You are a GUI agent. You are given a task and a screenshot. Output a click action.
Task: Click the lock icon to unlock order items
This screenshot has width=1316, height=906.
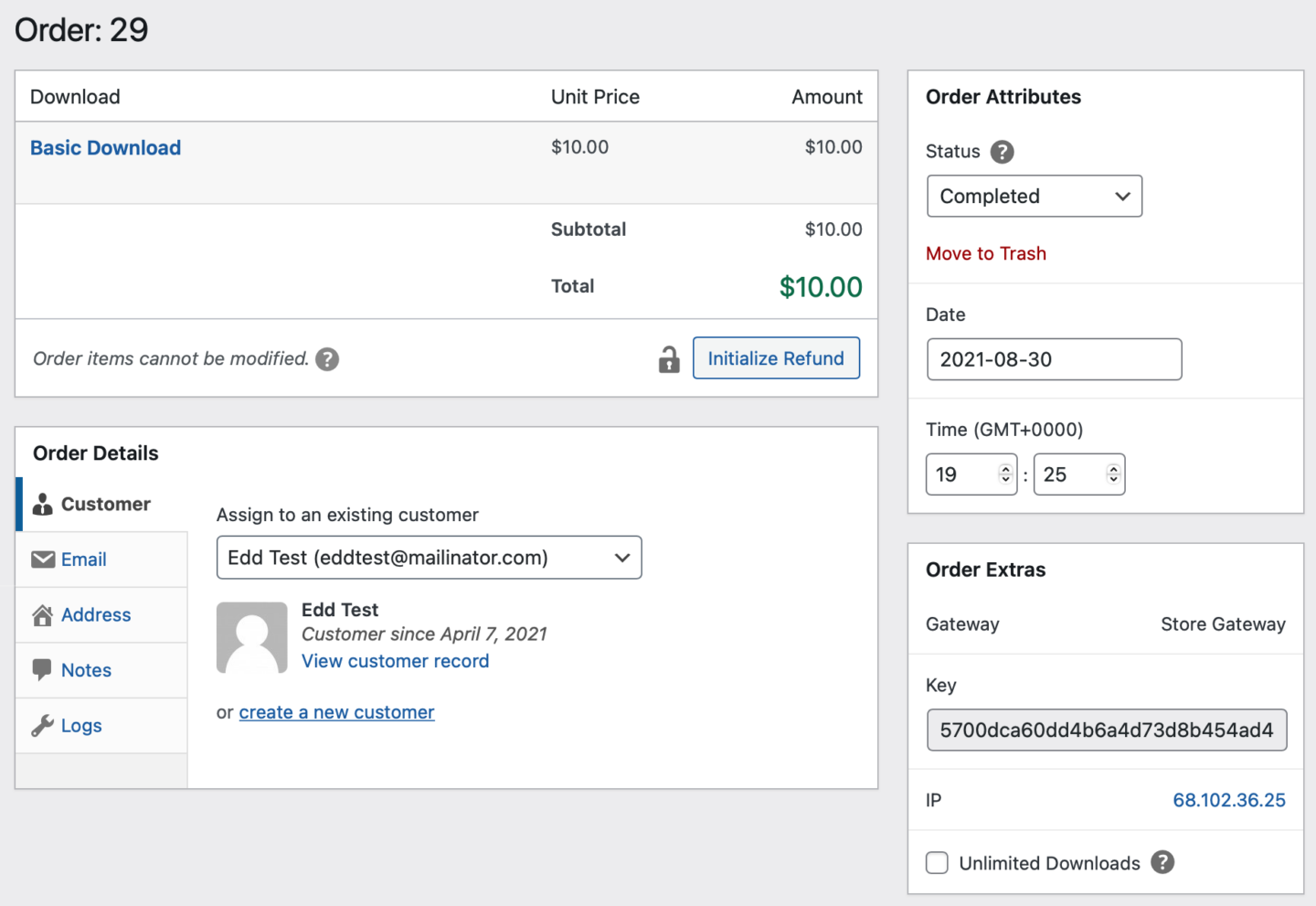pos(669,358)
